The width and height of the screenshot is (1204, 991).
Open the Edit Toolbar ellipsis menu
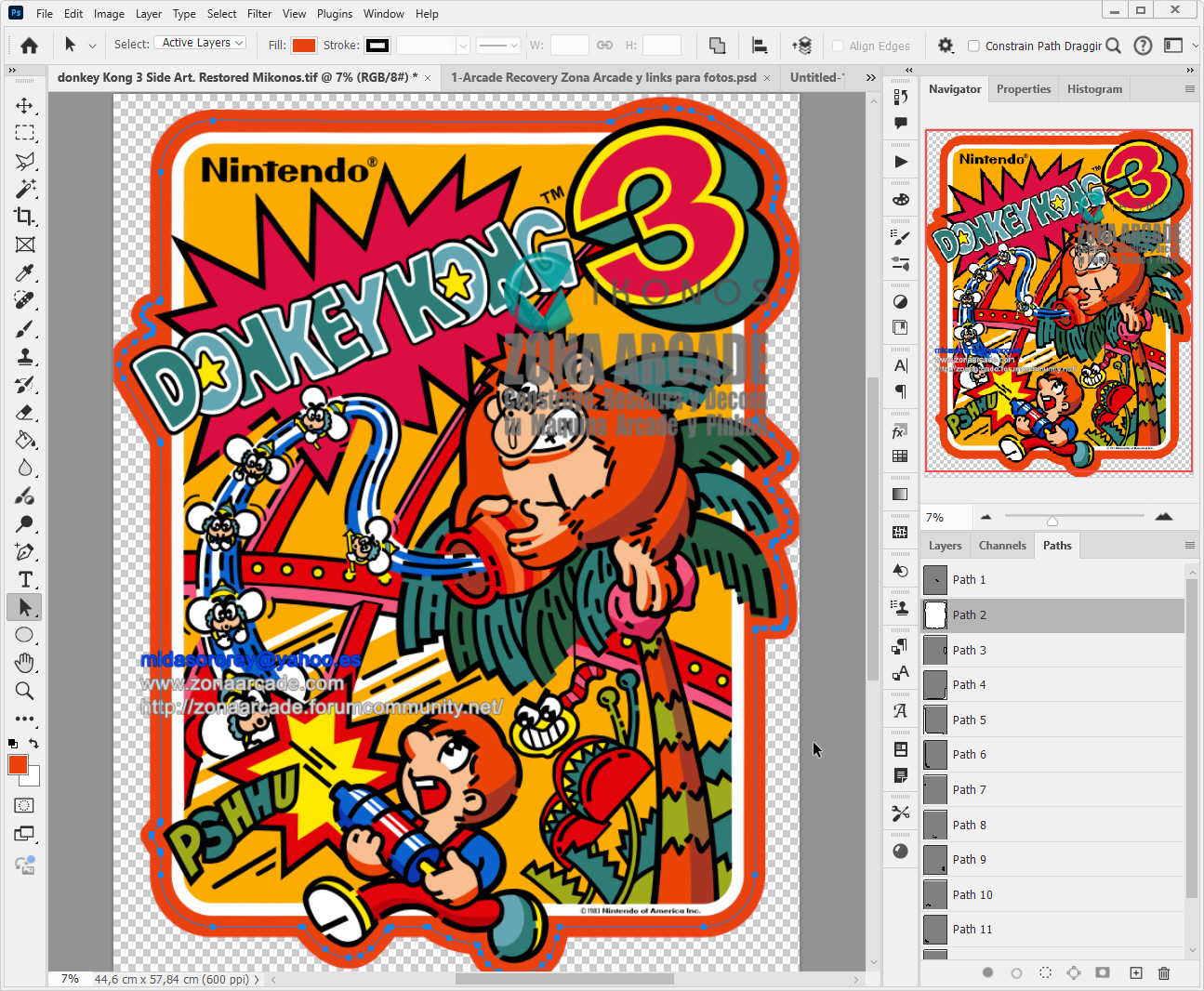(x=25, y=719)
